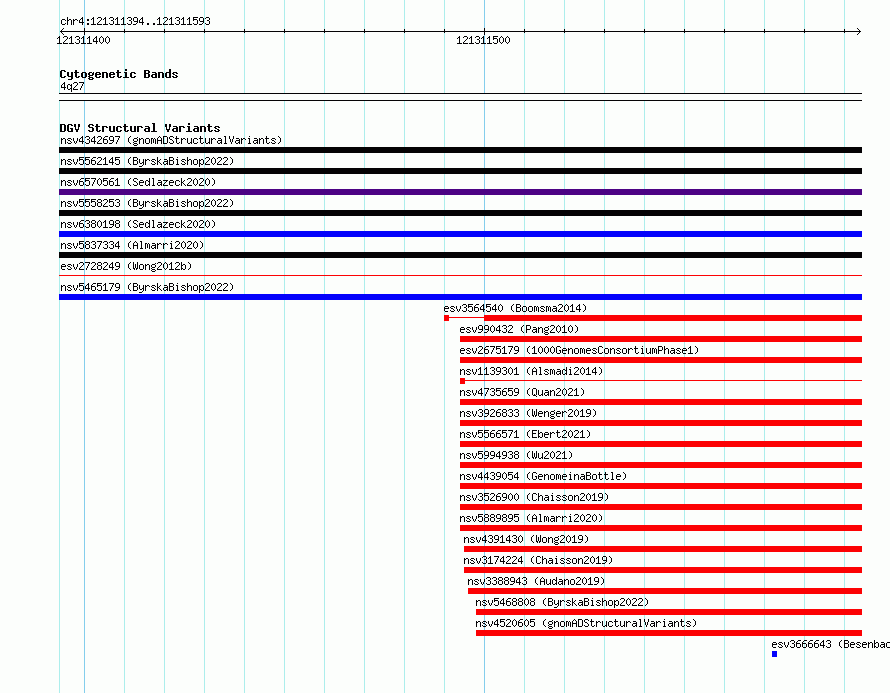Select esv2728249 (Wong2012b) label
The height and width of the screenshot is (693, 890).
[126, 266]
